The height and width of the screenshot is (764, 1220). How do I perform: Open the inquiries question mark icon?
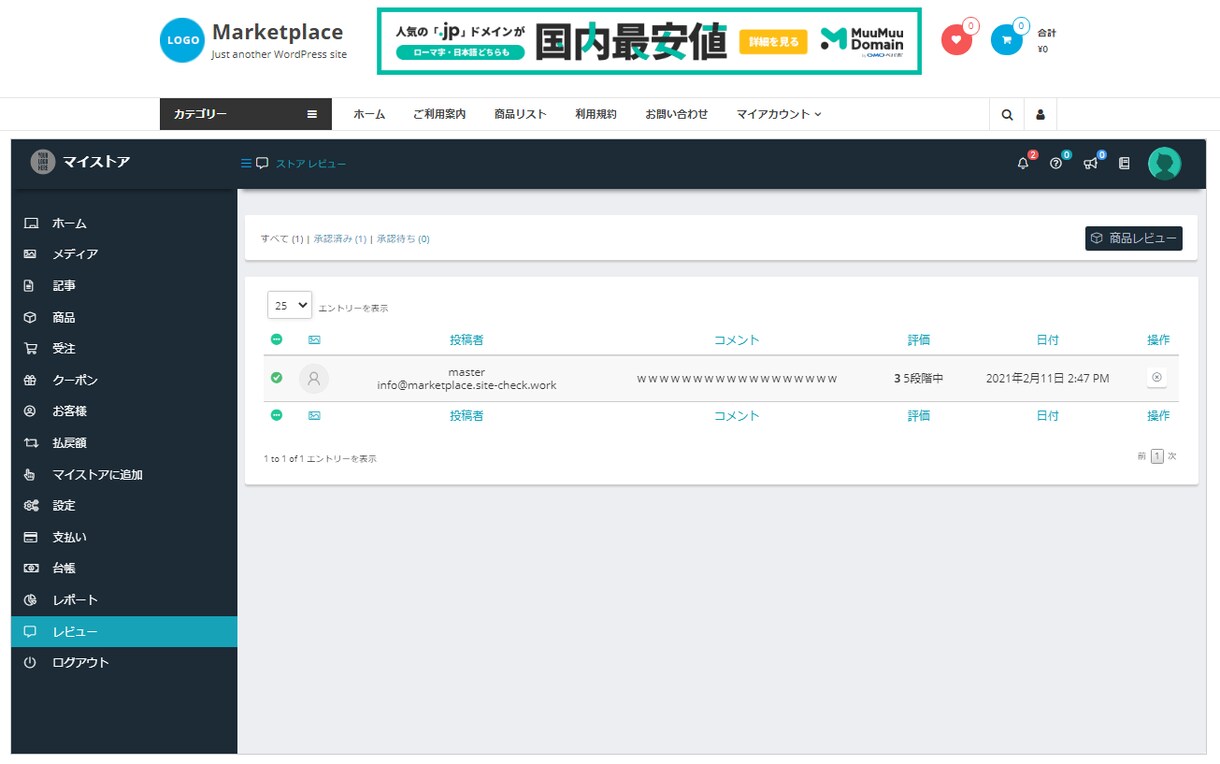pos(1056,163)
